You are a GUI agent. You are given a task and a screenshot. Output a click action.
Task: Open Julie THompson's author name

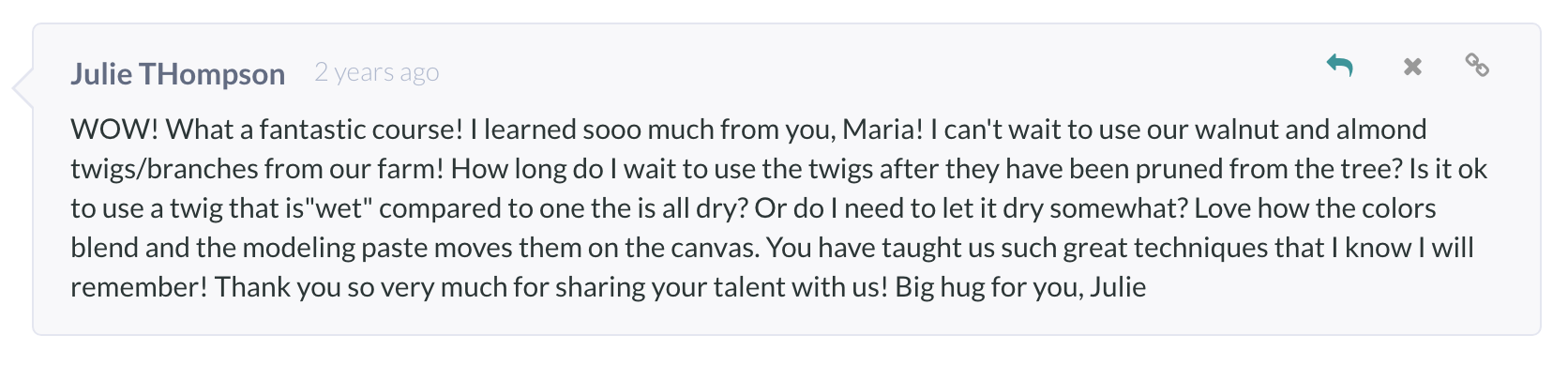[177, 73]
